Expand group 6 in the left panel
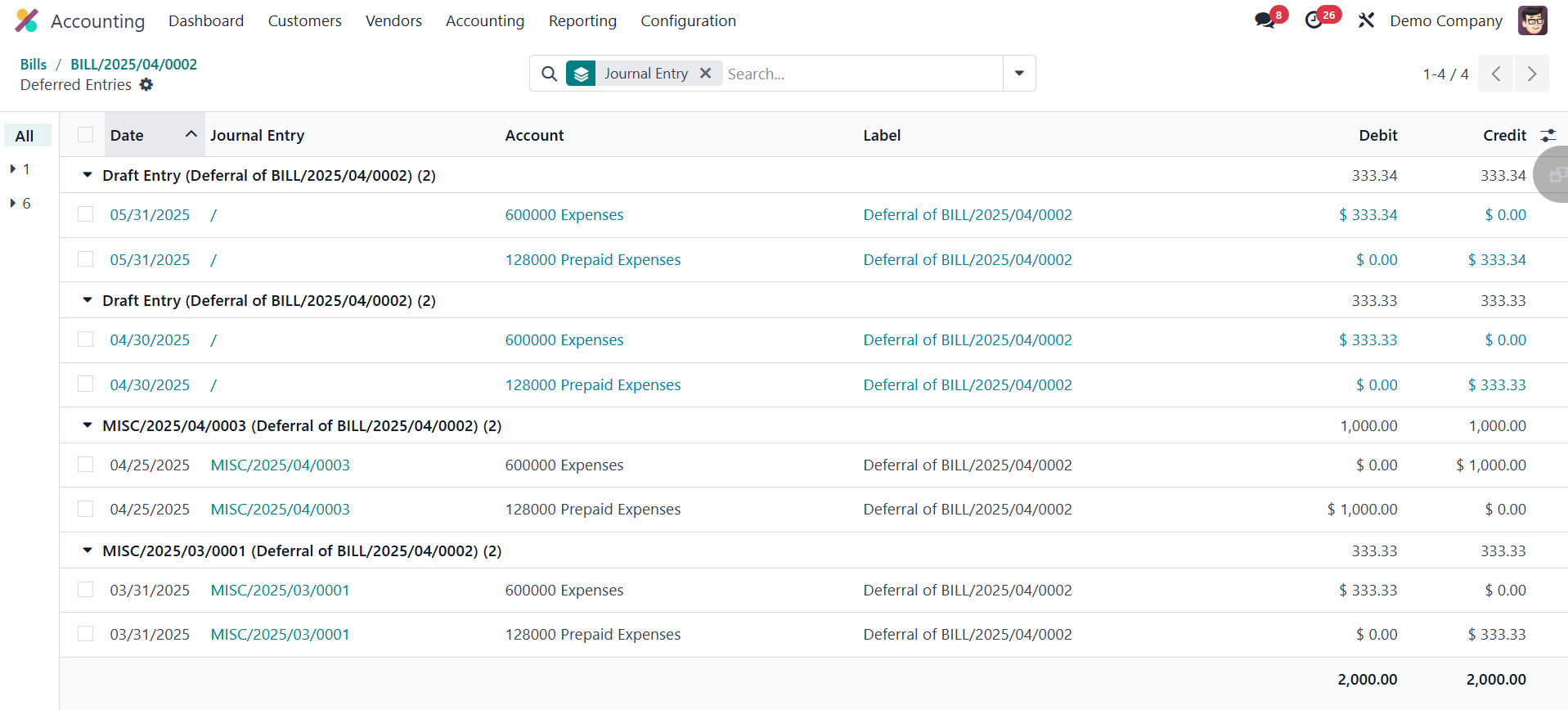This screenshot has width=1568, height=710. 13,203
